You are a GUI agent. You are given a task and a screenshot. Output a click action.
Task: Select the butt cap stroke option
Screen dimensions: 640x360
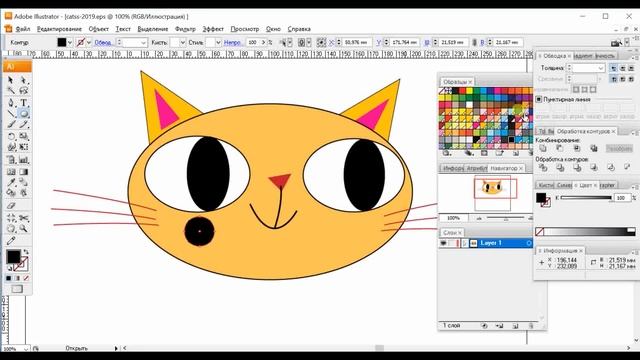click(x=614, y=68)
